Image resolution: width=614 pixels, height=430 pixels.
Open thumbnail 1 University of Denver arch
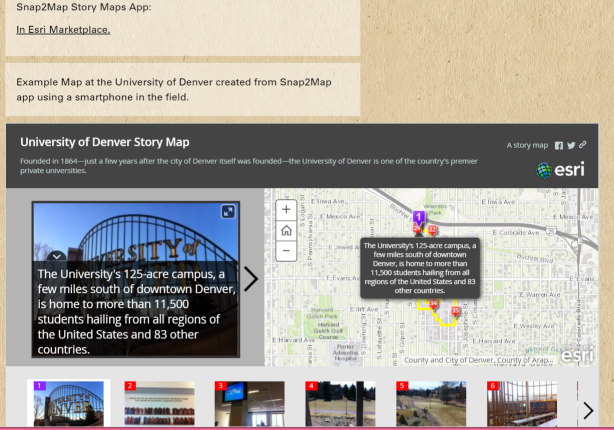69,403
